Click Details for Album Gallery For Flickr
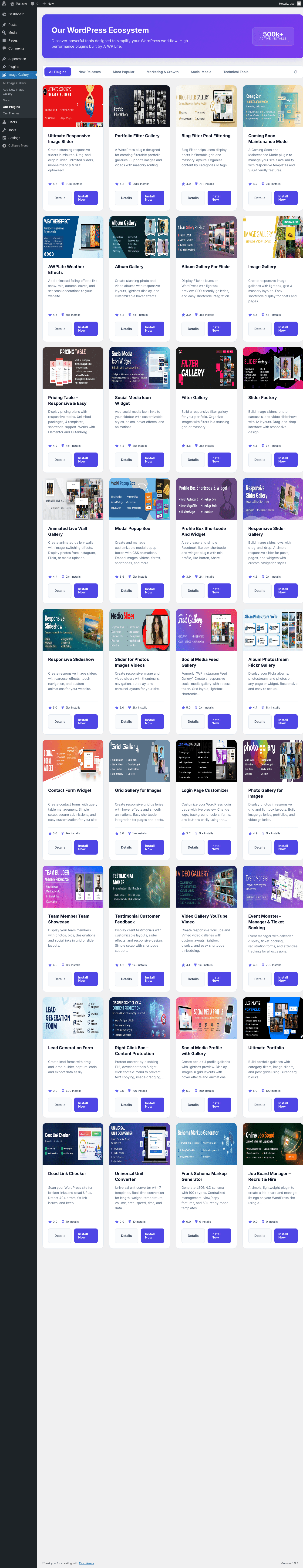Image resolution: width=303 pixels, height=1568 pixels. pos(193,329)
